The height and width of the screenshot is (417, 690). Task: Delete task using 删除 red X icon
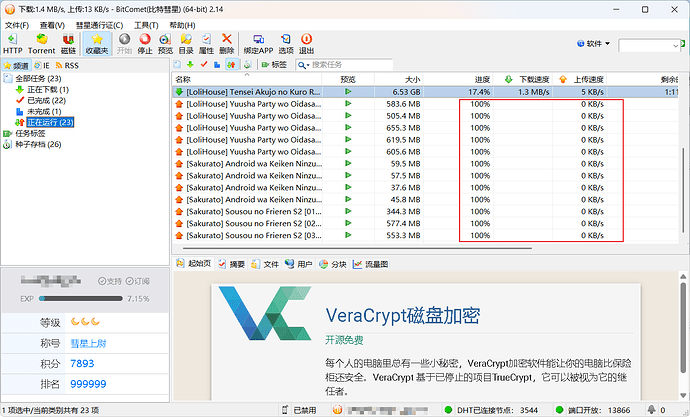[x=227, y=43]
